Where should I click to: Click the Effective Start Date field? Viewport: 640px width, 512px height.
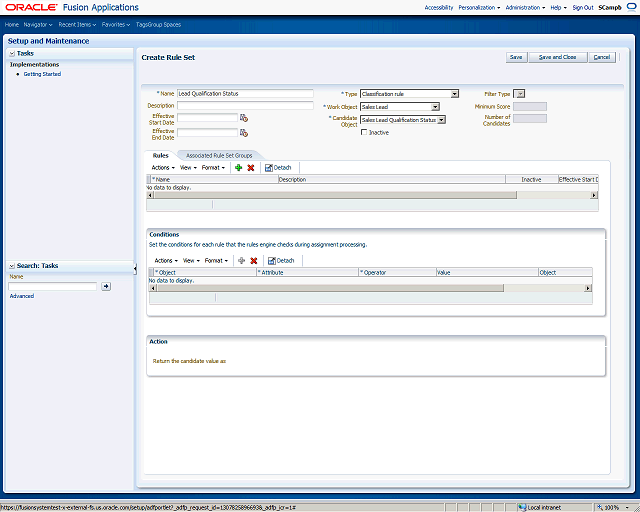[207, 118]
